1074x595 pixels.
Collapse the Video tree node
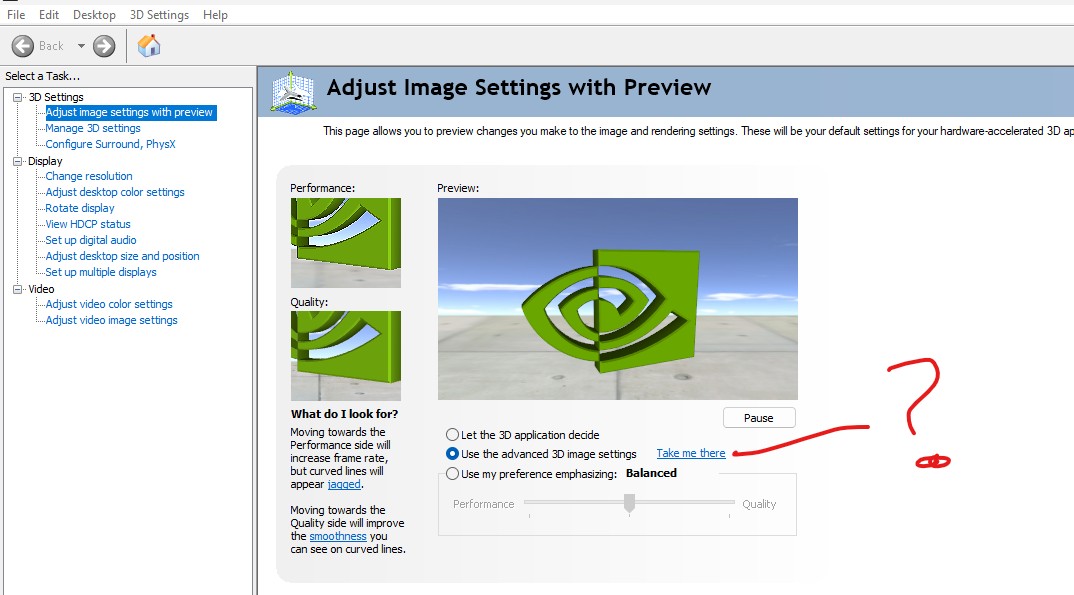[x=17, y=289]
